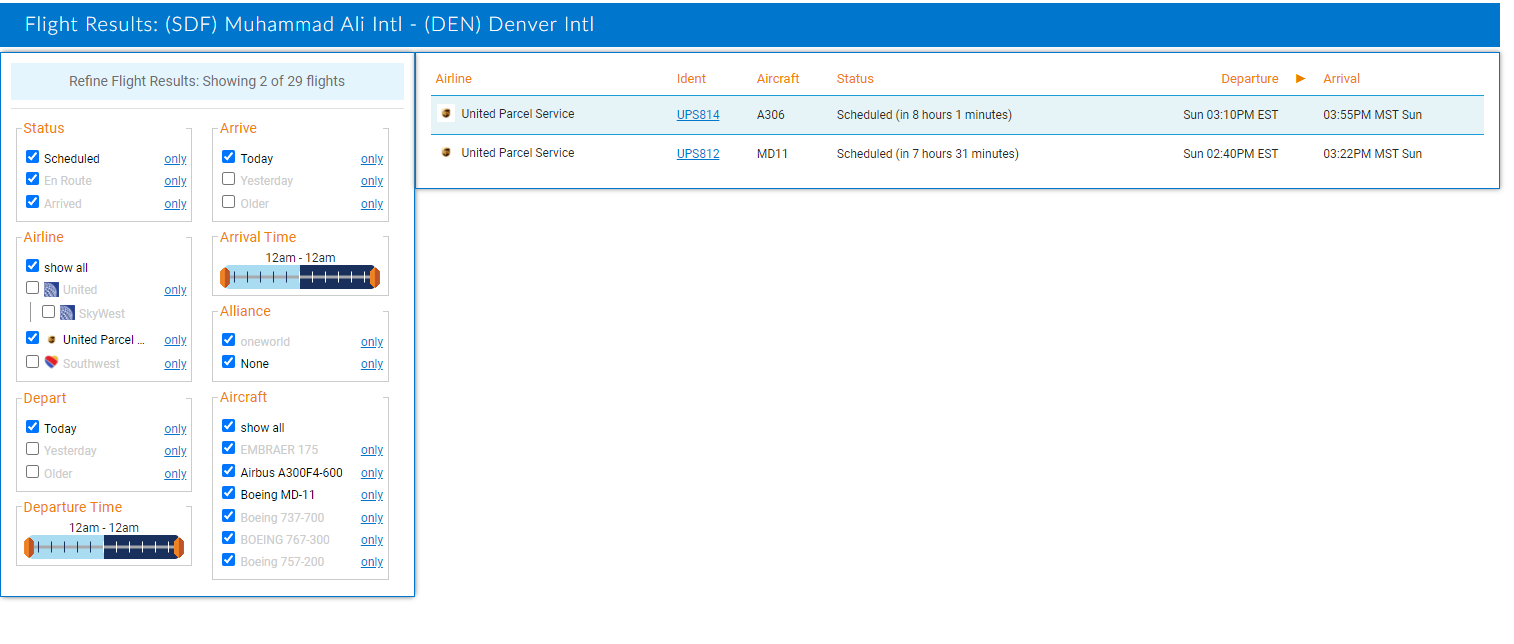The image size is (1514, 644).
Task: Click the MD11 aircraft cell
Action: point(772,154)
